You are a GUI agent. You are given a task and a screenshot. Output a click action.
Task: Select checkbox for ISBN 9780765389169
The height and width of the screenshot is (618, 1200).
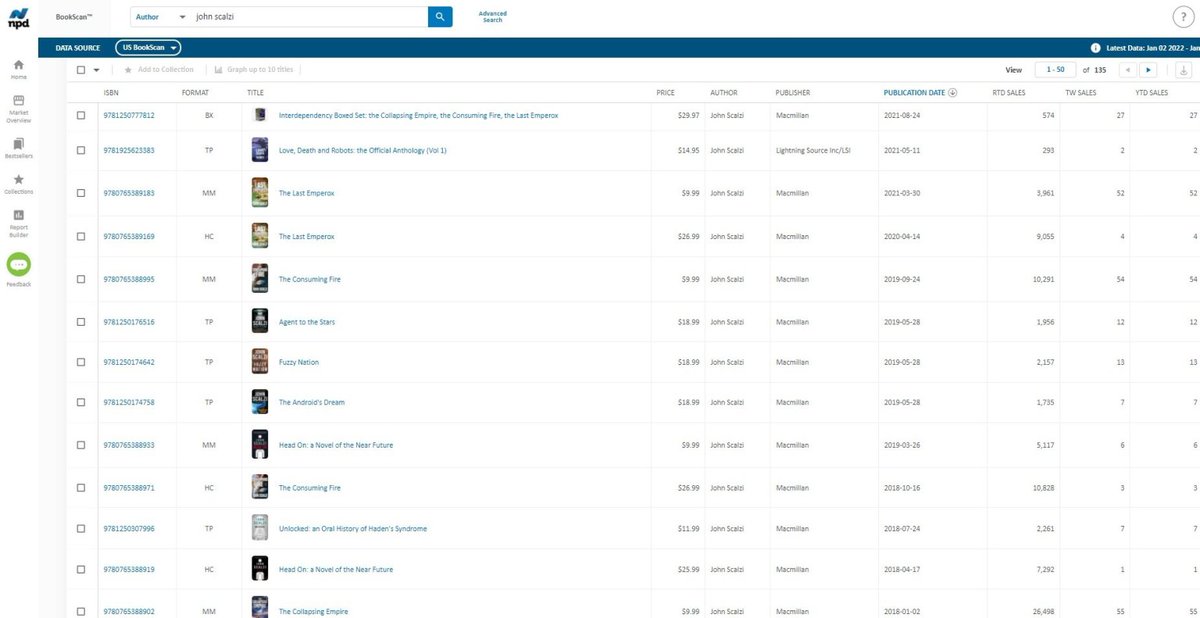pyautogui.click(x=81, y=237)
